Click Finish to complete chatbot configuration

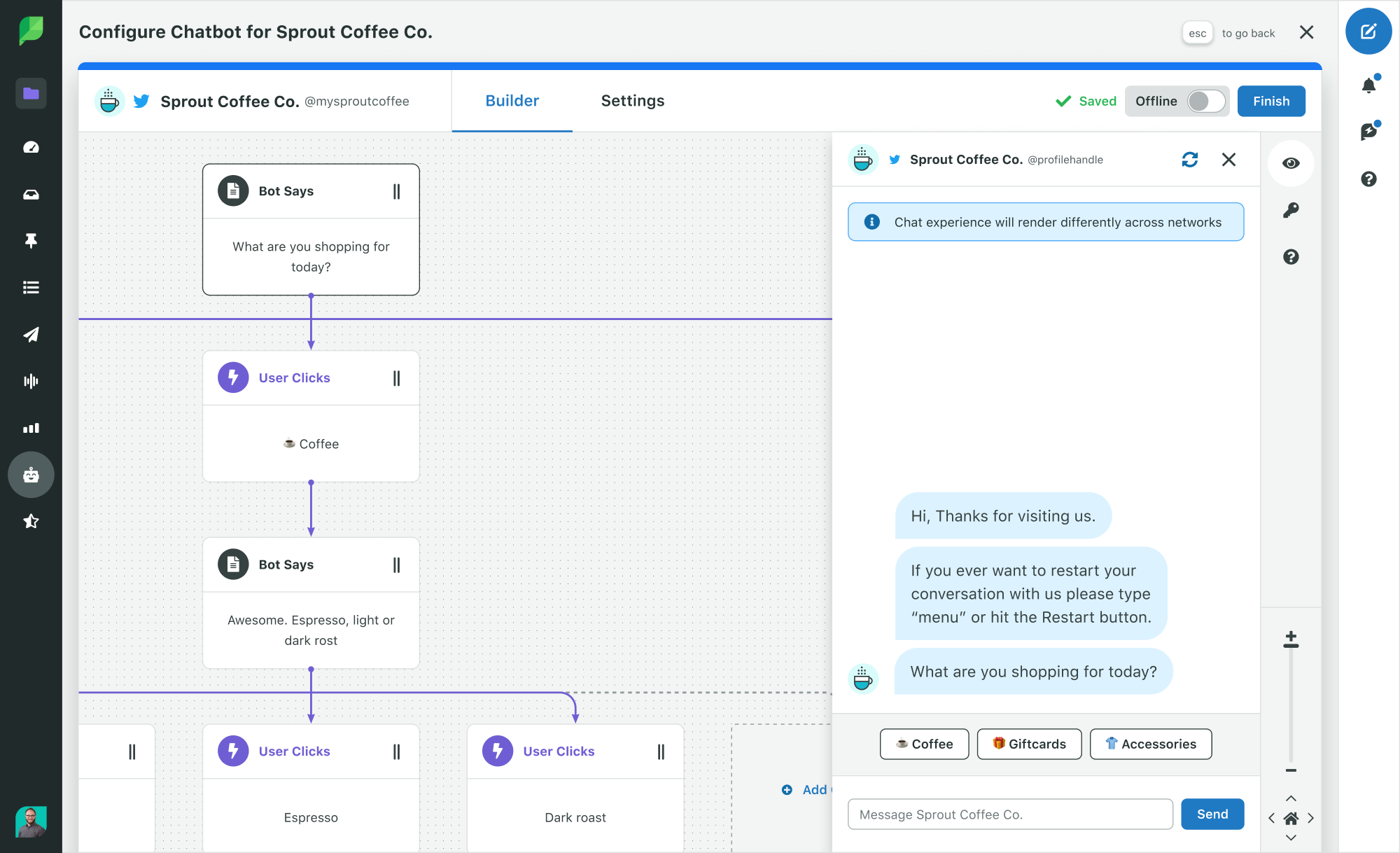click(x=1271, y=100)
